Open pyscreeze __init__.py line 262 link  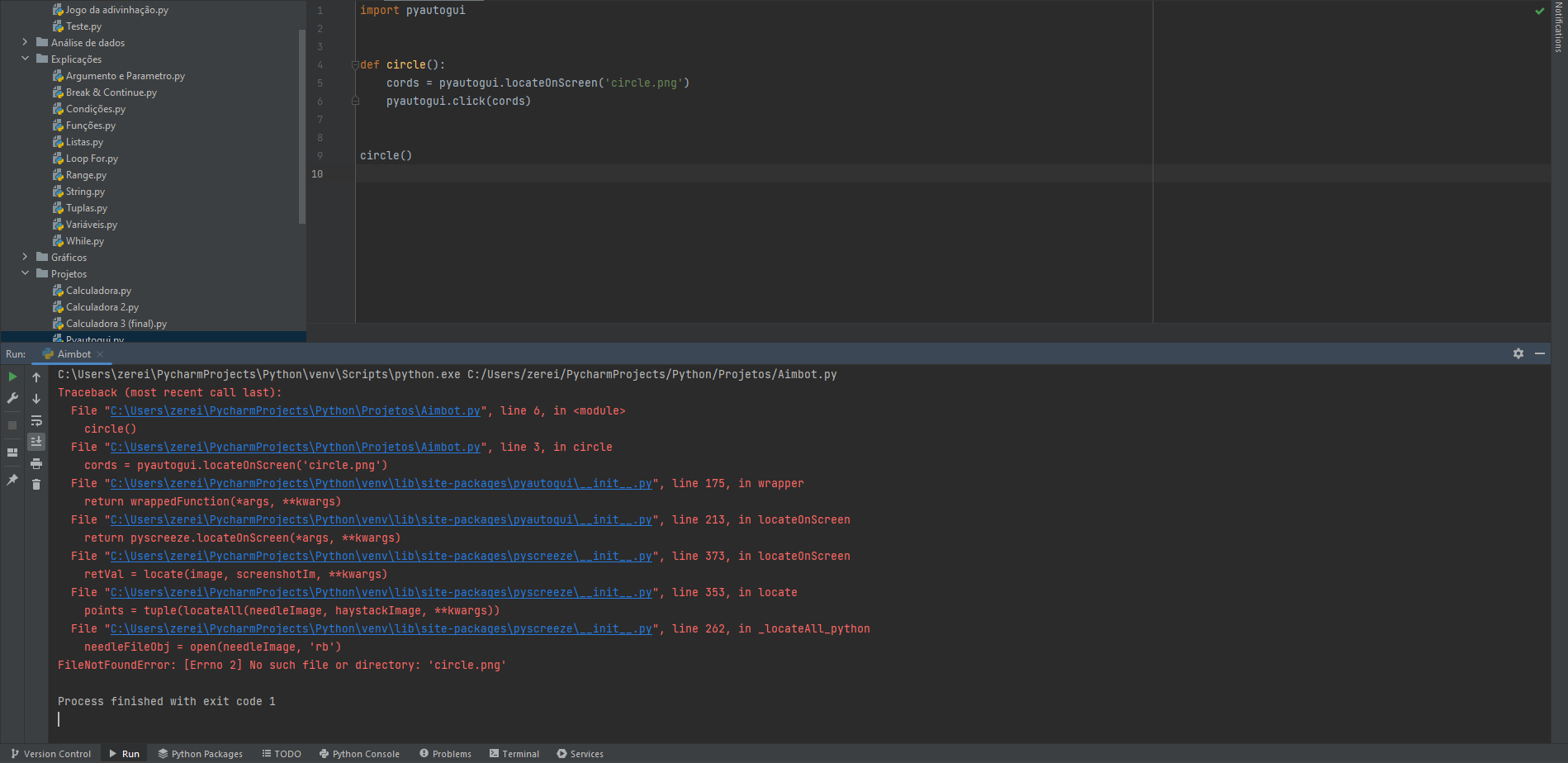[x=381, y=628]
